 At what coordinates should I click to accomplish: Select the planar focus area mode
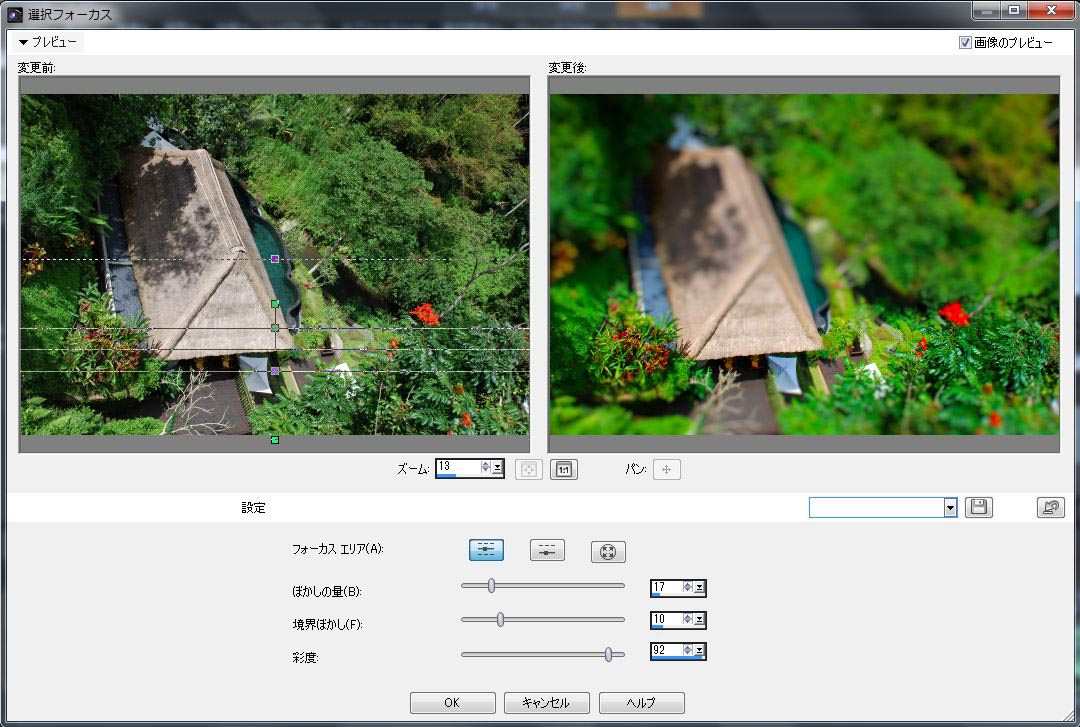pos(486,550)
